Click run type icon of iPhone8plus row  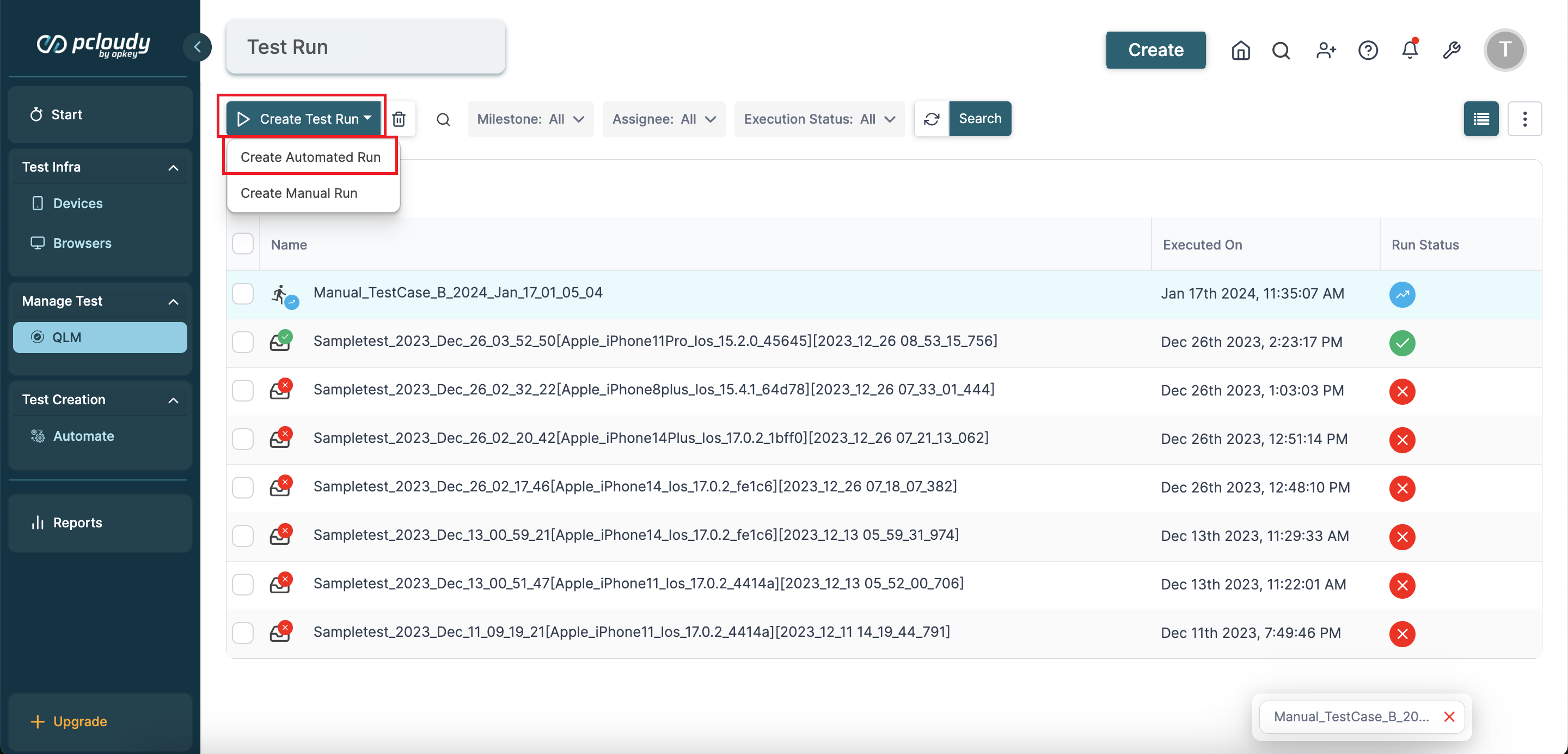(x=281, y=389)
